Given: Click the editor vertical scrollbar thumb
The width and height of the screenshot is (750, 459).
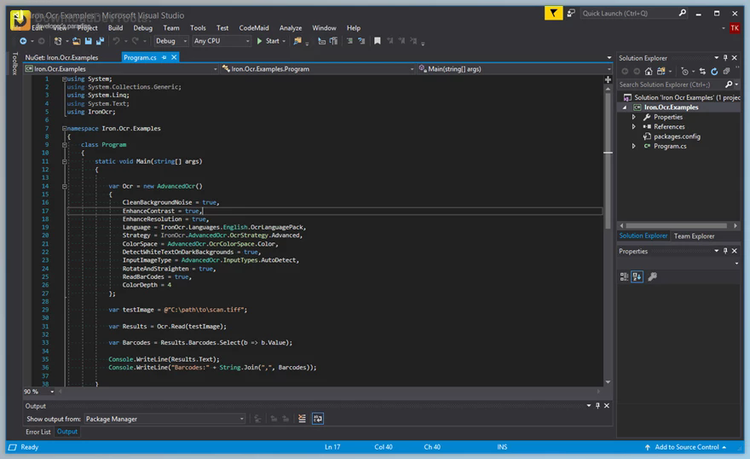Looking at the screenshot, I should 608,161.
